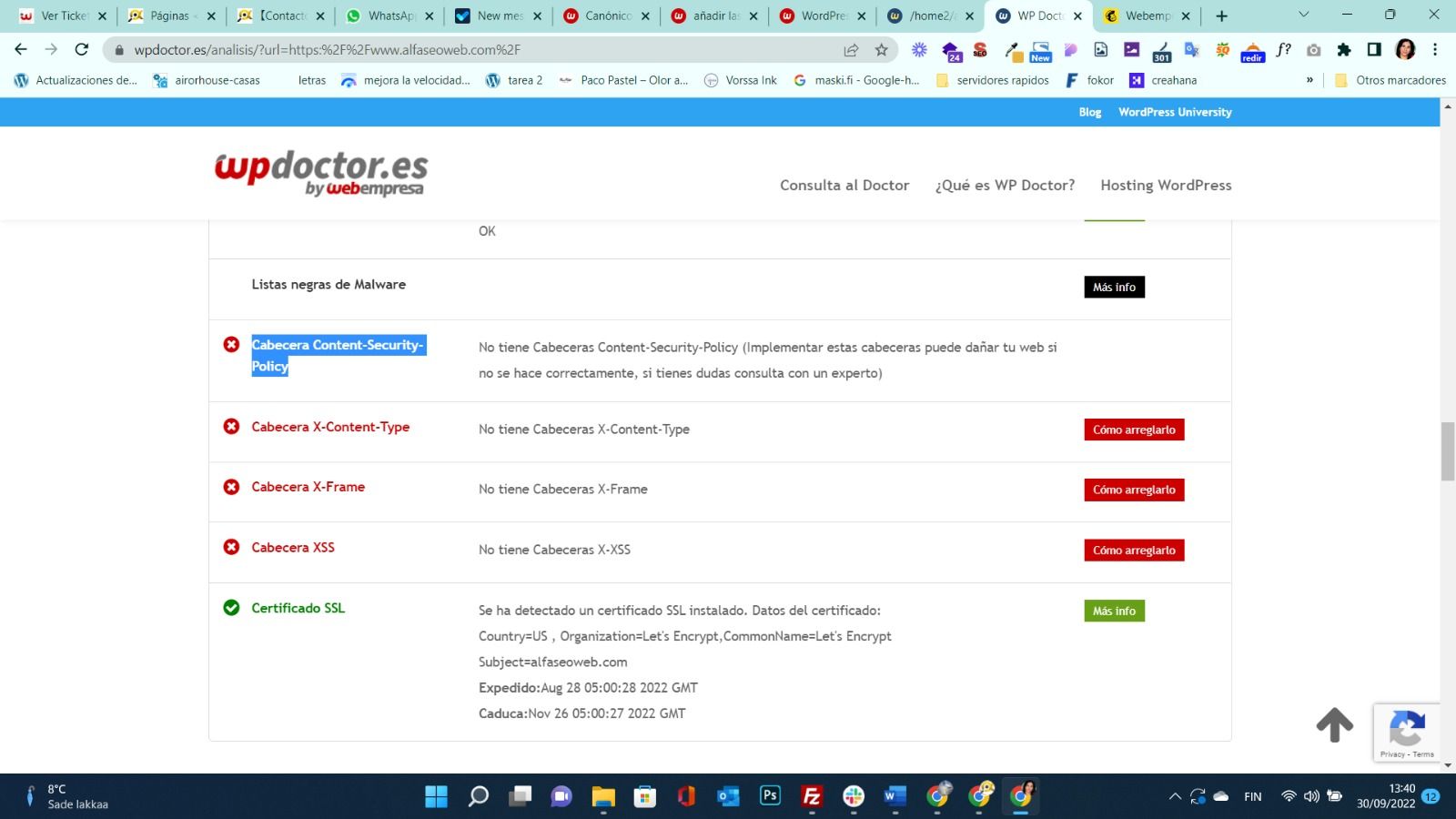The width and height of the screenshot is (1456, 819).
Task: Open the browser extensions puzzle icon
Action: tap(1343, 50)
